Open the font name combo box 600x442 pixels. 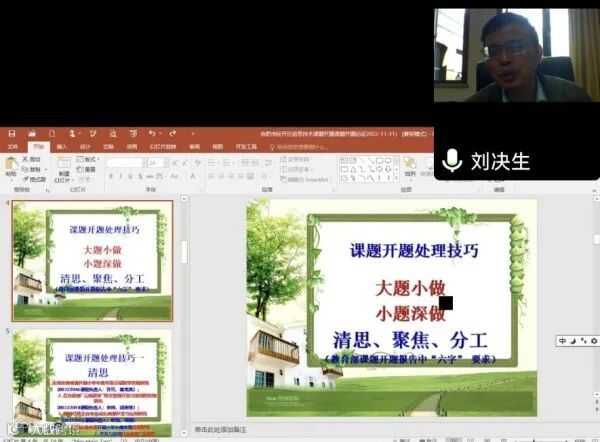coord(126,163)
